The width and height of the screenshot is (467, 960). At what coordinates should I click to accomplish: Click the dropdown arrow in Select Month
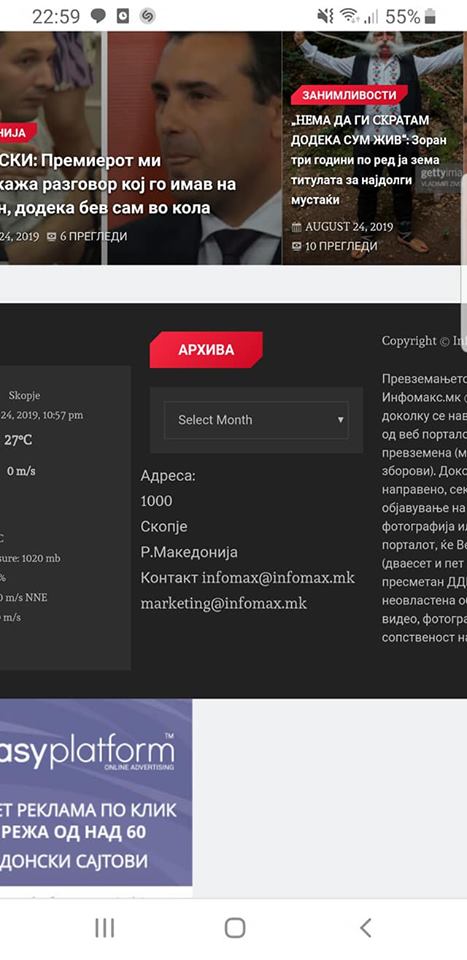pyautogui.click(x=340, y=420)
